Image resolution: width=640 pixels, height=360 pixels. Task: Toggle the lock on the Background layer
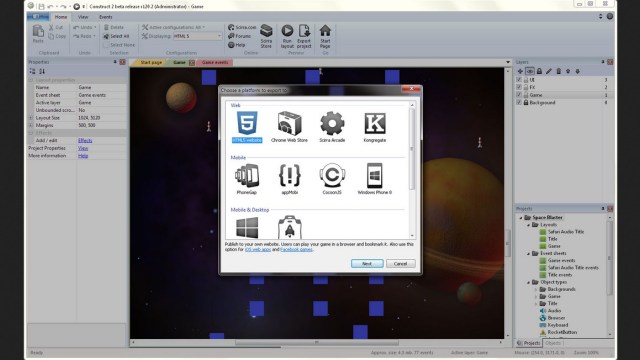526,102
